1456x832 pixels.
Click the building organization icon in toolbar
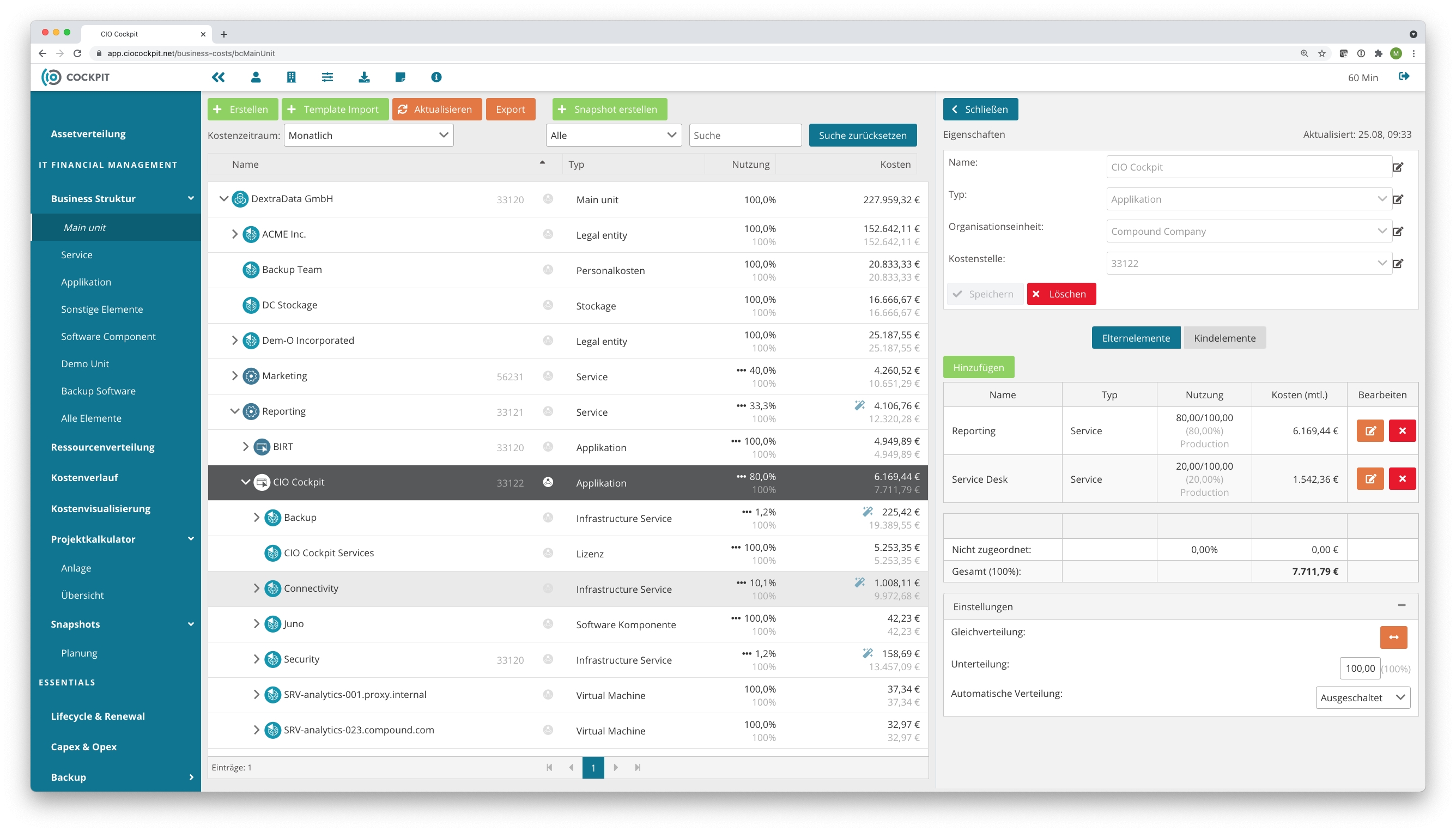[x=292, y=77]
